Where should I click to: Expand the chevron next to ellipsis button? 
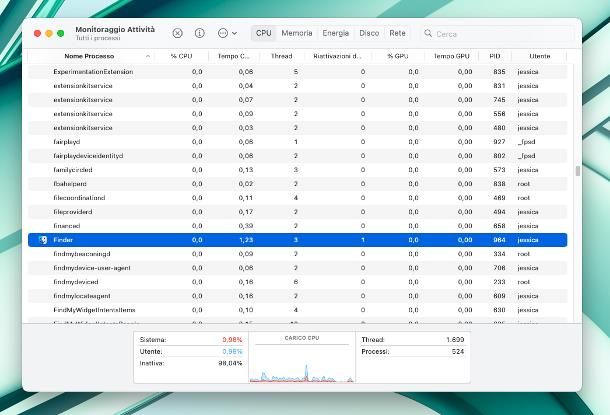234,33
